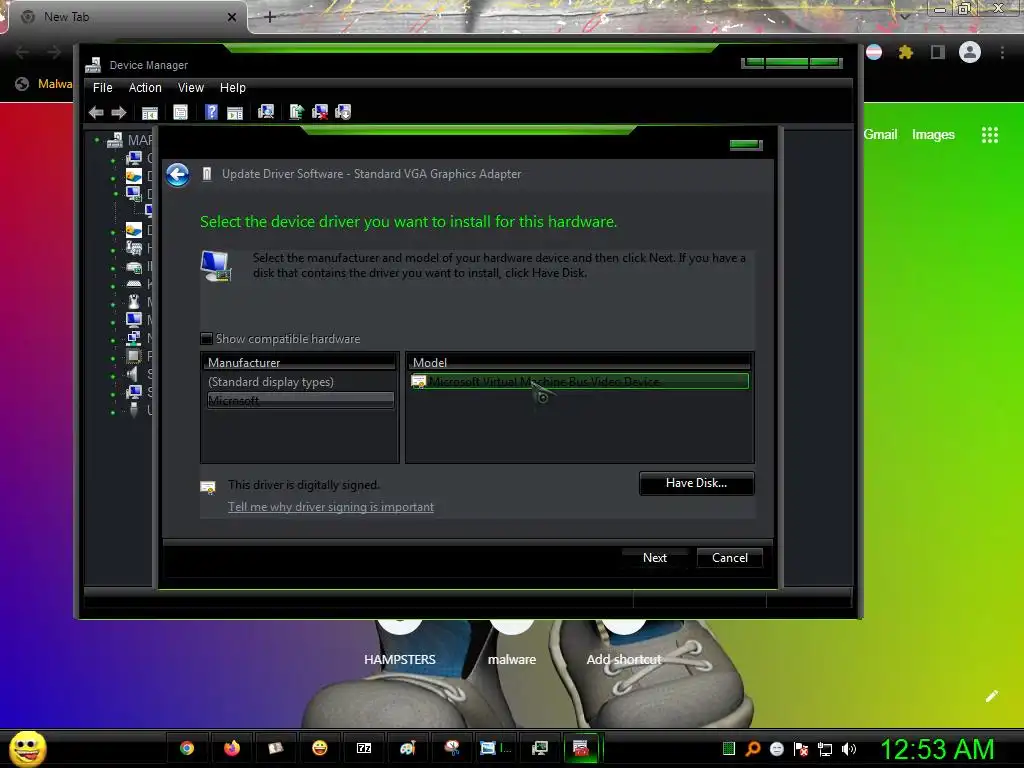Click the Snipping Tool taskbar icon
Viewport: 1024px width, 768px height.
click(452, 748)
